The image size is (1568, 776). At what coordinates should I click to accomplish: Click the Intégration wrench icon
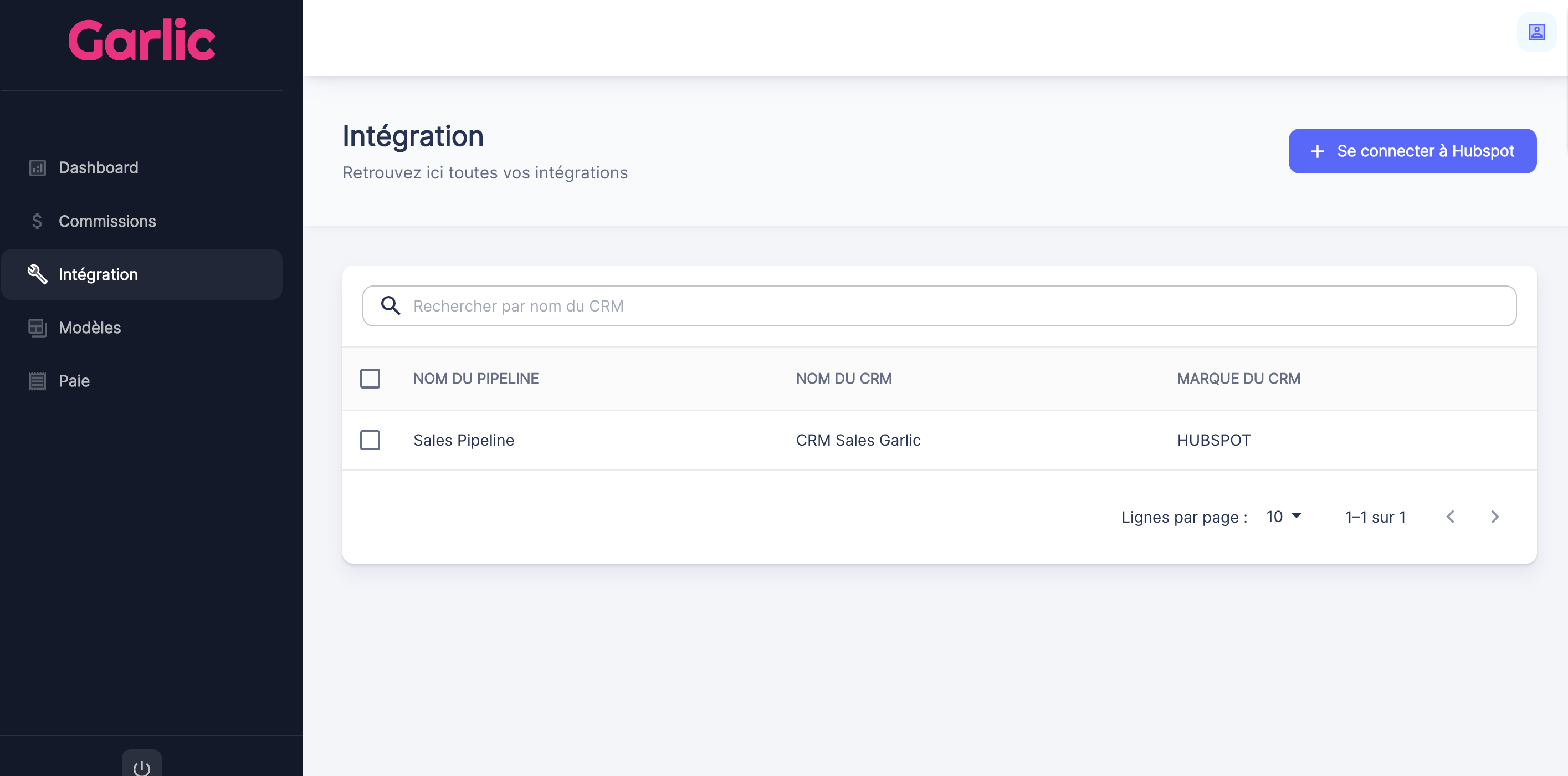[x=37, y=274]
